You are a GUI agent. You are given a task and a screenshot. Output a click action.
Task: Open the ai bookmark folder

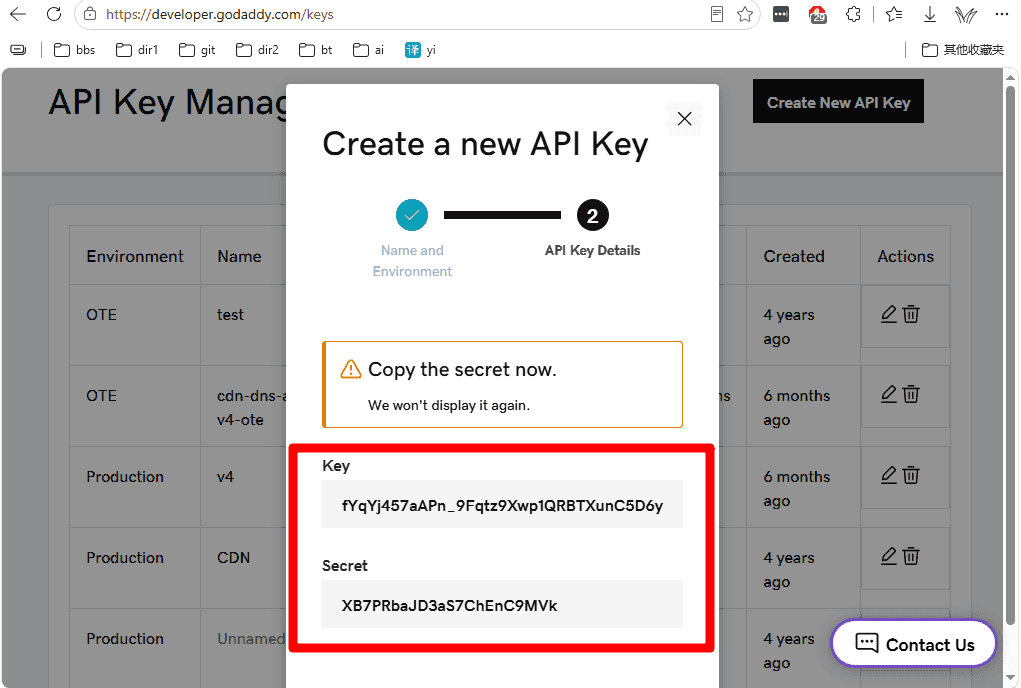(369, 49)
